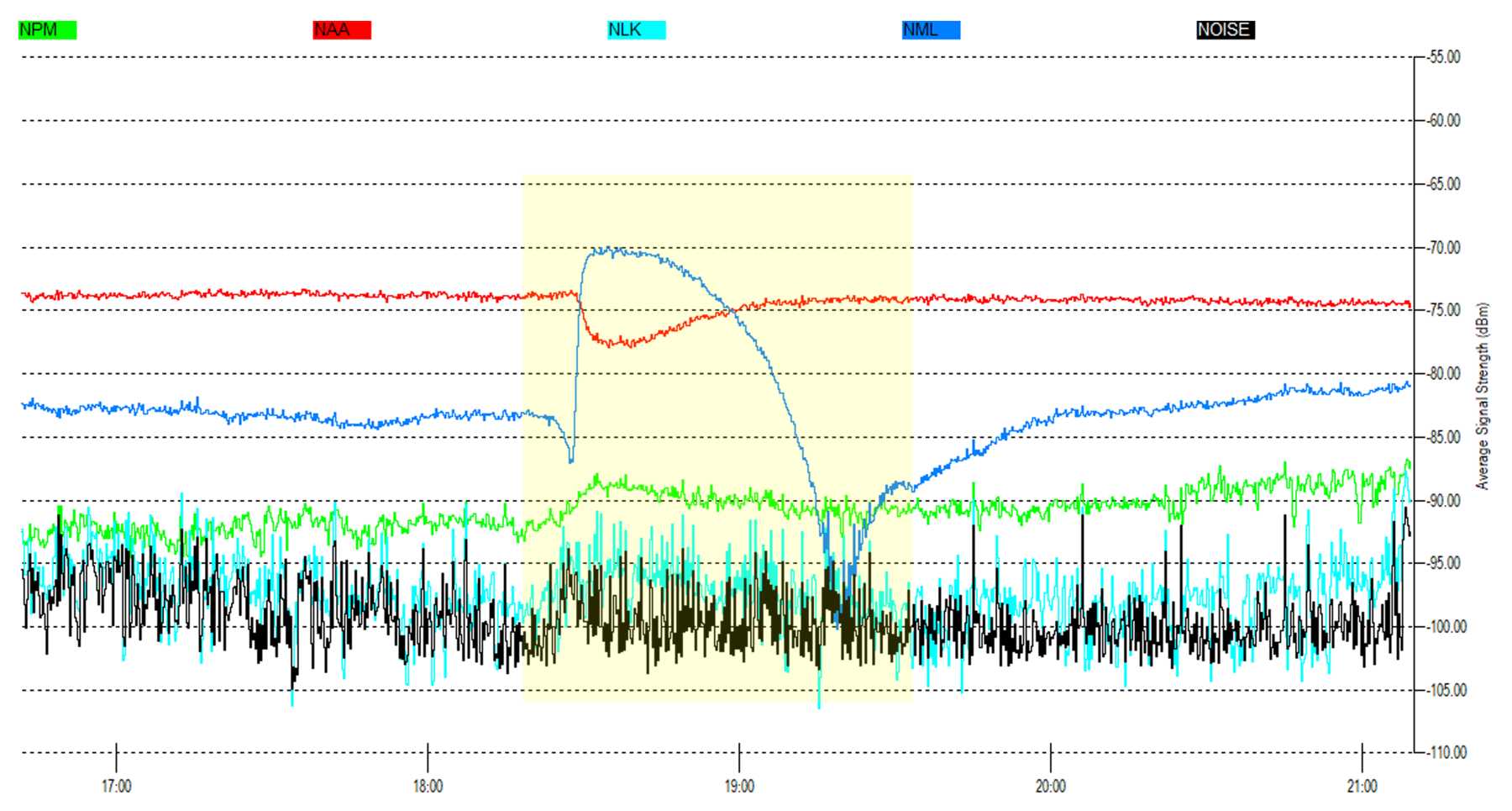Click the 17:00 time axis label
Screen dimensions: 1512x811
[x=116, y=787]
